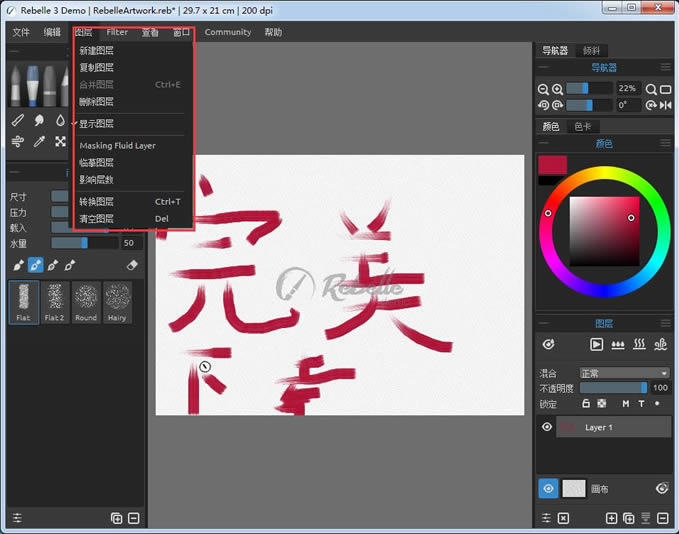Open the 帮助 menu

pos(273,32)
